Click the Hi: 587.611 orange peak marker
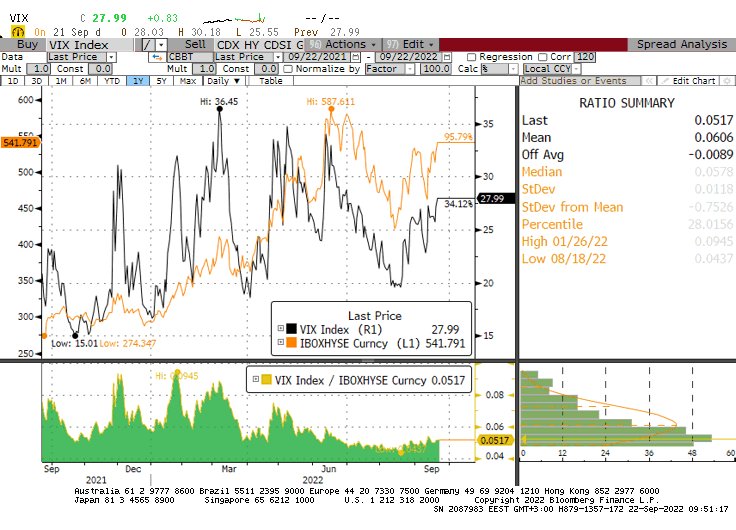This screenshot has height=530, width=736. coord(331,109)
